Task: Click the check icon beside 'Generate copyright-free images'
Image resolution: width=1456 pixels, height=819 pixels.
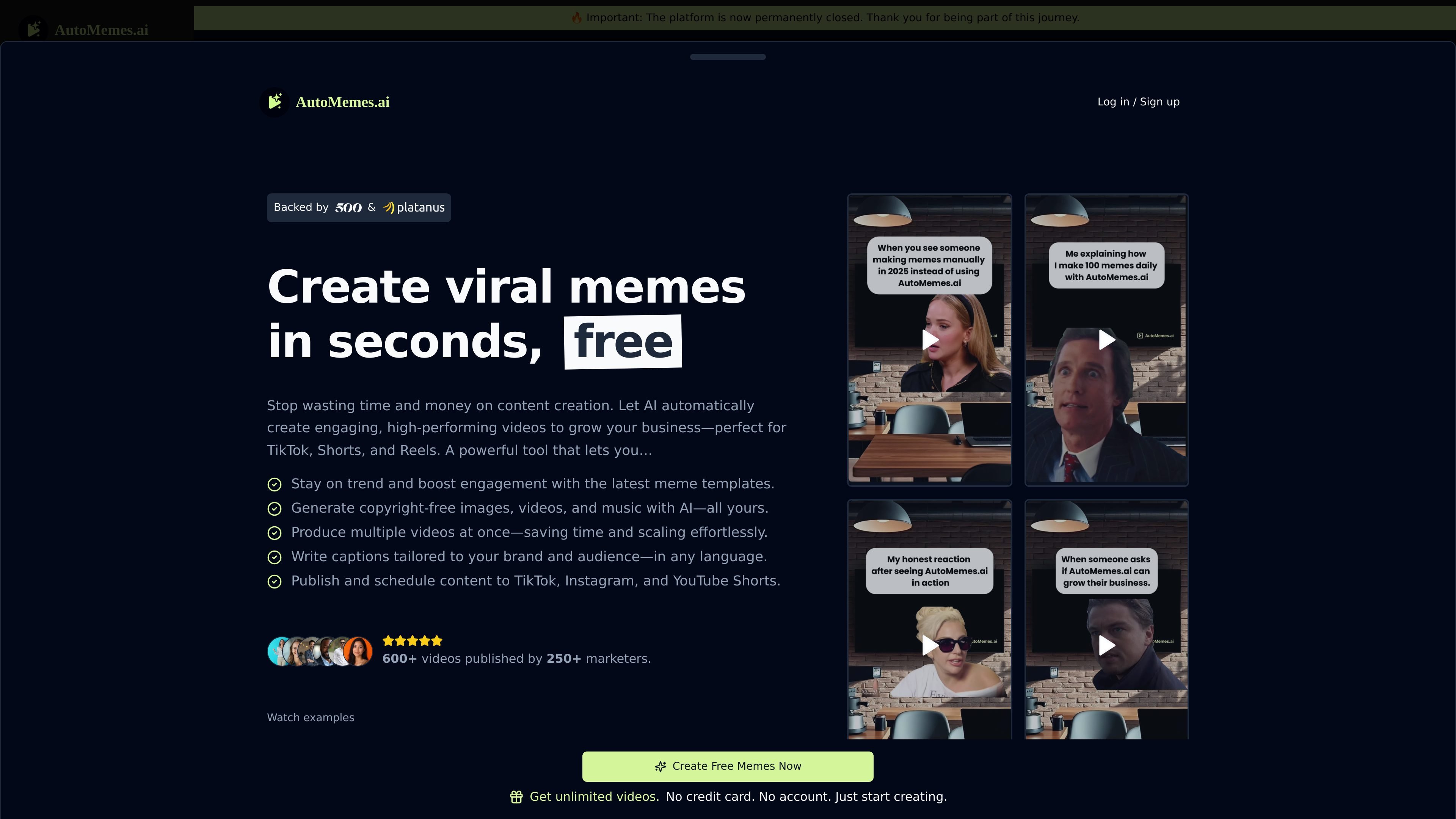Action: tap(274, 509)
